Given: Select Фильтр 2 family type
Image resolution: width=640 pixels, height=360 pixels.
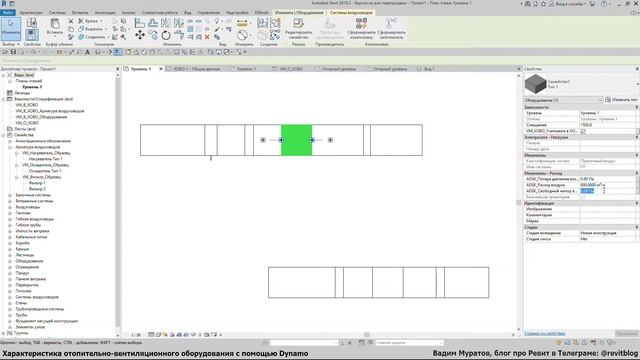Looking at the screenshot, I should [x=37, y=189].
